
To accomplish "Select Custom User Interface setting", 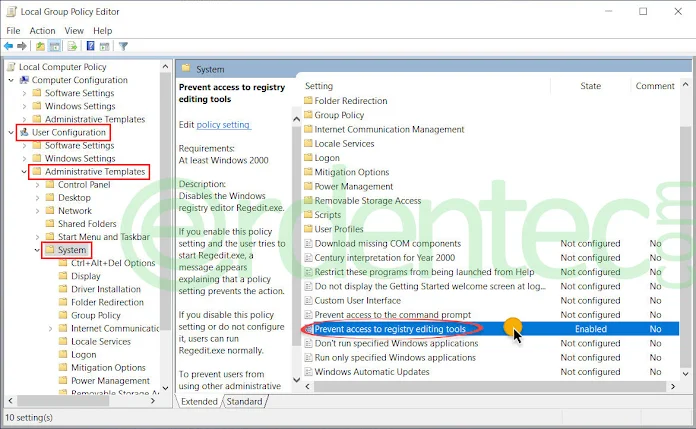I will click(x=357, y=301).
